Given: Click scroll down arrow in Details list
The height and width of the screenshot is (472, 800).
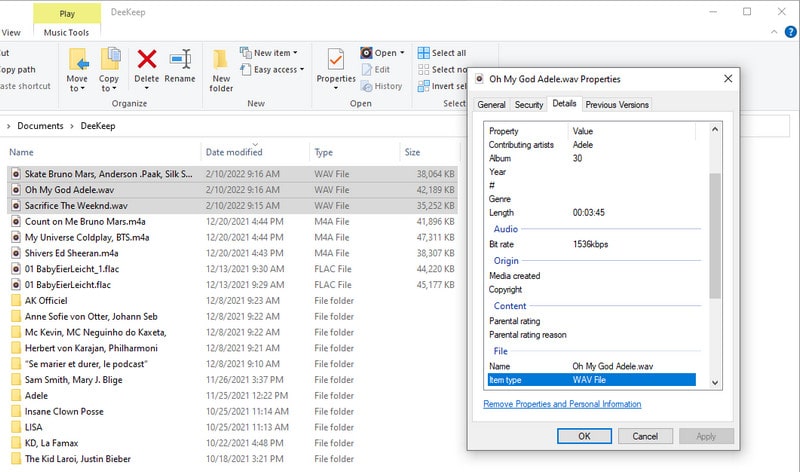Looking at the screenshot, I should click(x=715, y=382).
